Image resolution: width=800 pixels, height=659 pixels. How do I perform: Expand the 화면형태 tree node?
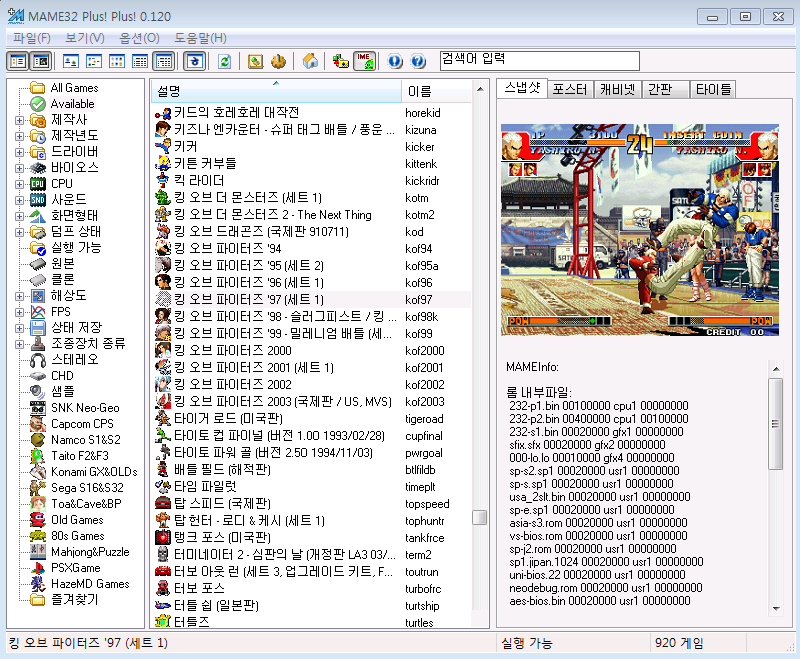click(19, 216)
